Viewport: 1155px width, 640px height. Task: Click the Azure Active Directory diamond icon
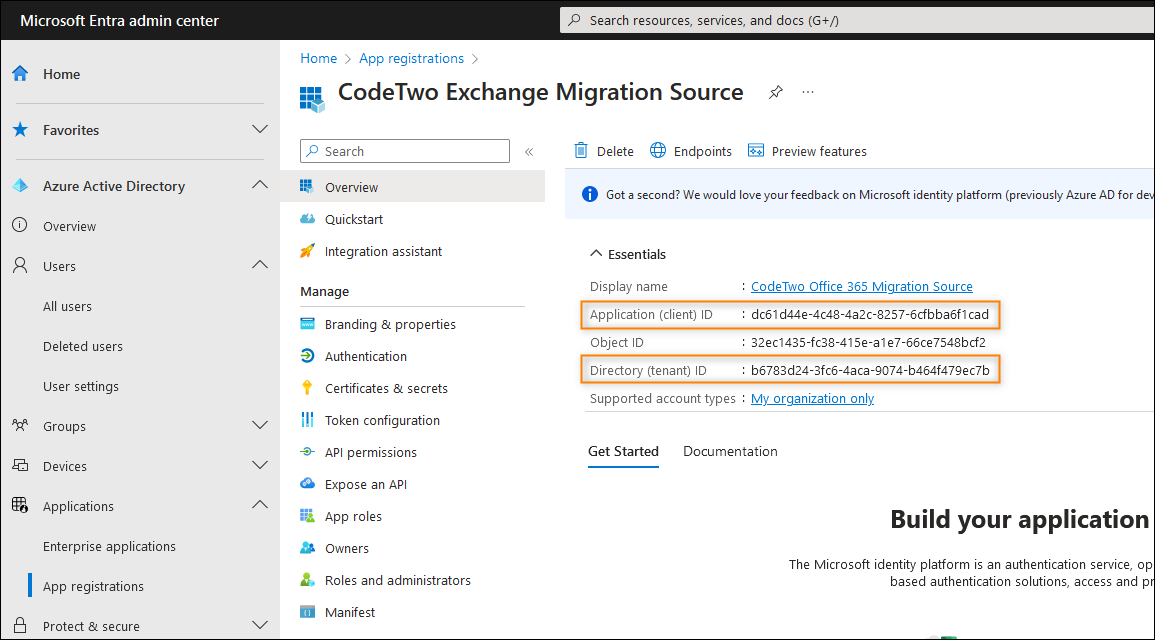20,186
